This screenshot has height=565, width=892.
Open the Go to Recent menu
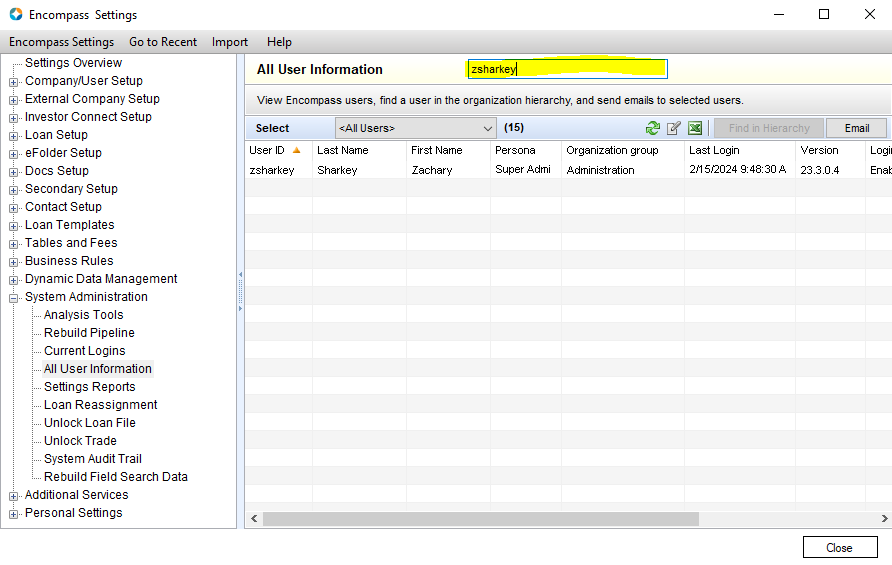[163, 42]
